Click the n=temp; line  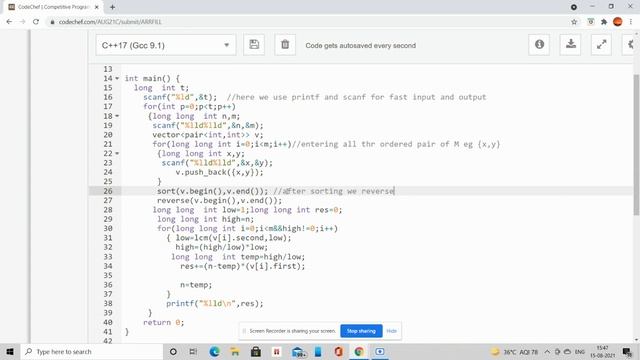(x=196, y=285)
